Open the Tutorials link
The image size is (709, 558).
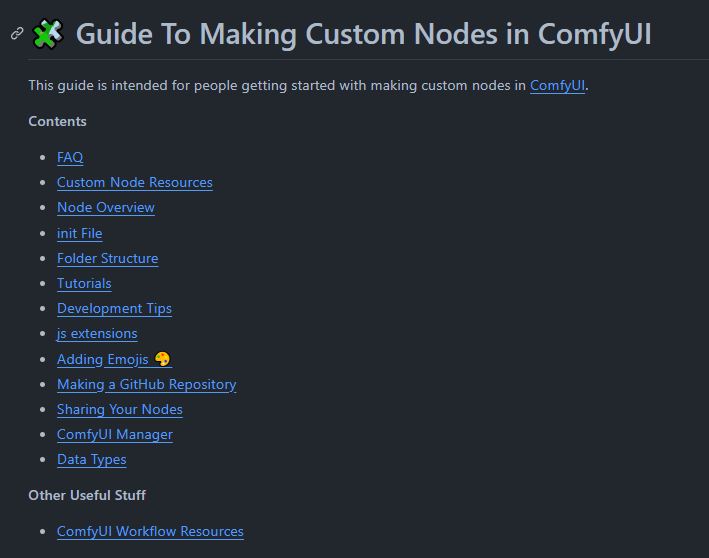84,283
